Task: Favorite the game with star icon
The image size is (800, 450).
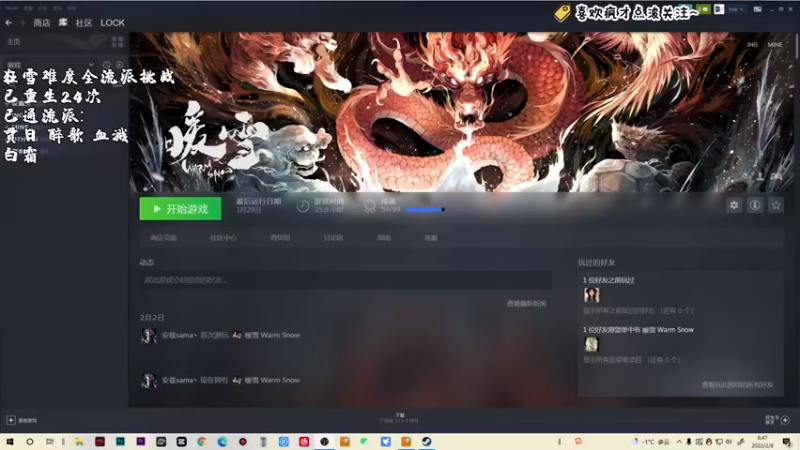Action: tap(776, 205)
